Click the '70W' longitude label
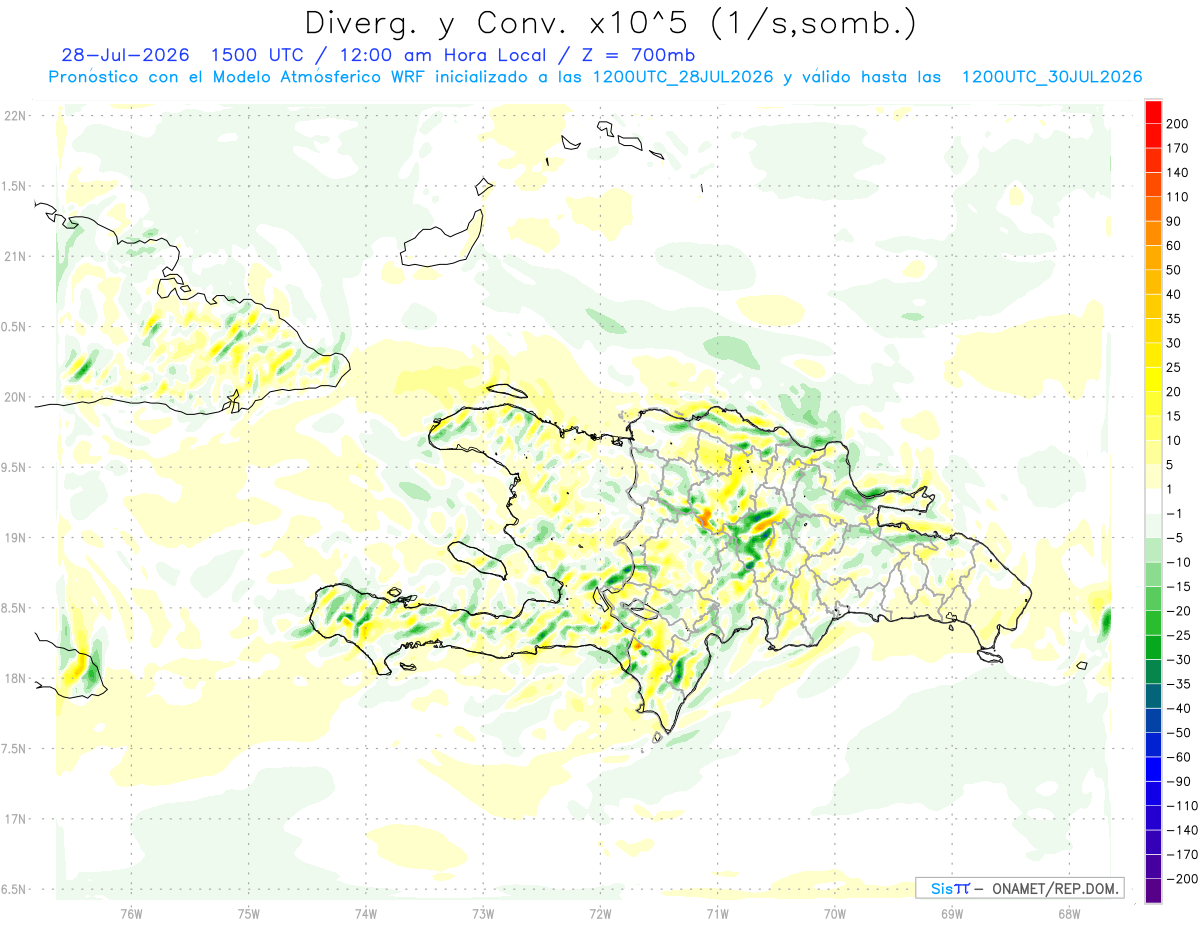This screenshot has height=927, width=1200. (x=835, y=912)
